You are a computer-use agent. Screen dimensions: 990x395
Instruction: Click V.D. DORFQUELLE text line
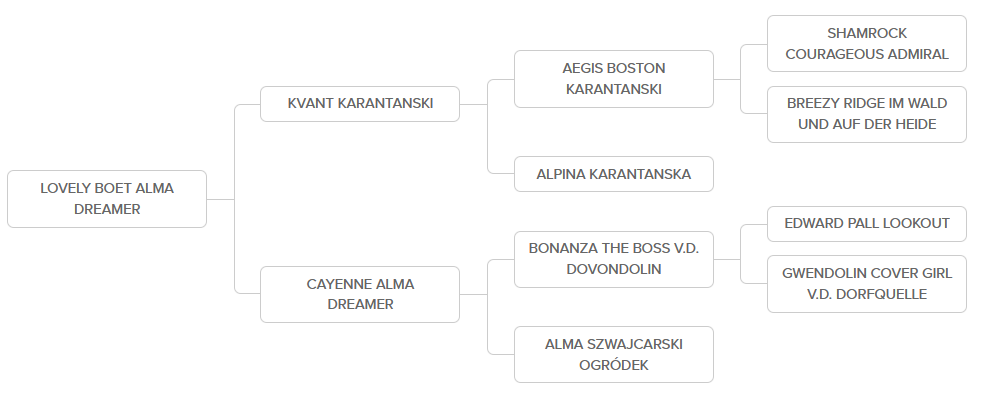point(867,294)
